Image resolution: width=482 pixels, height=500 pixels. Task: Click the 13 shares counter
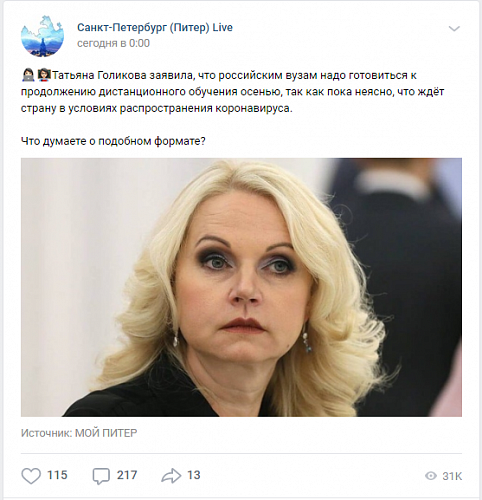(x=194, y=475)
